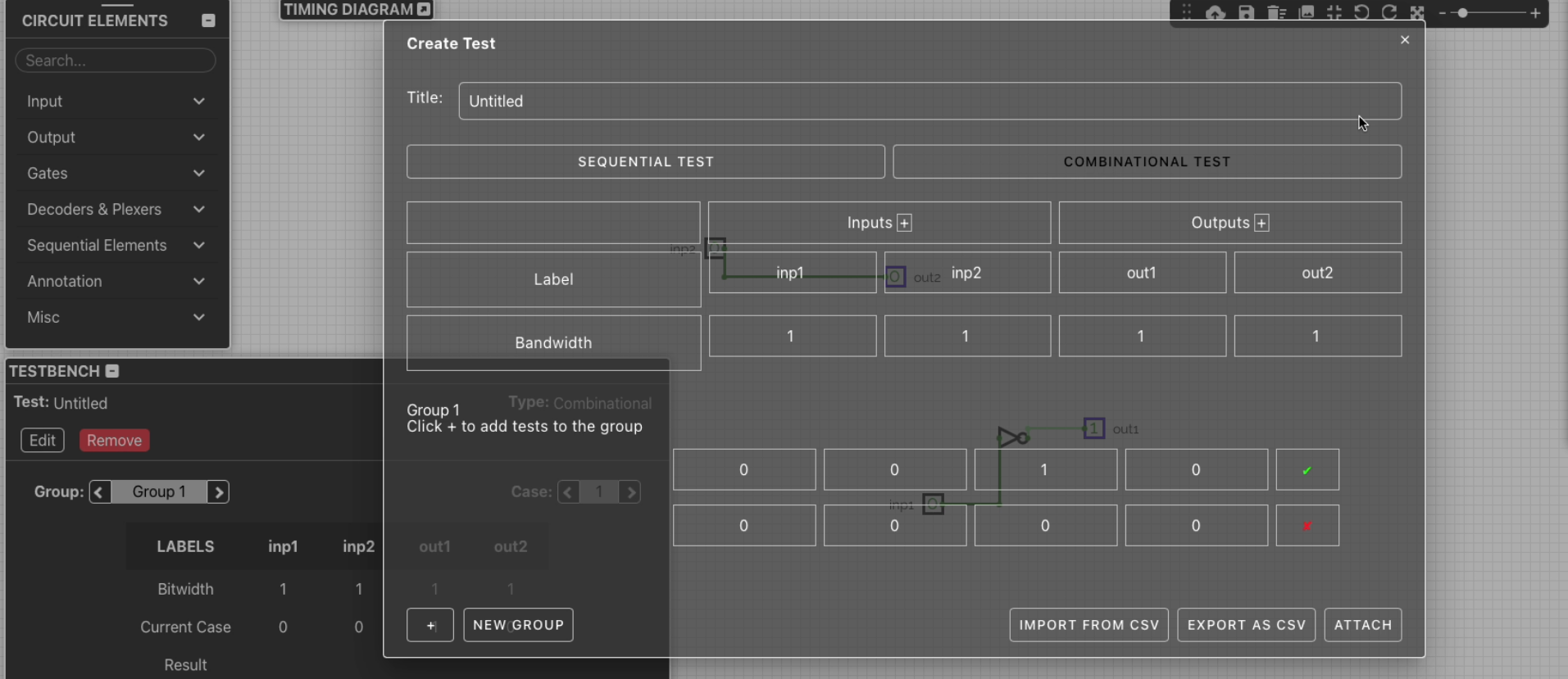The image size is (1568, 679).
Task: Edit the out2 label field
Action: click(x=1317, y=273)
